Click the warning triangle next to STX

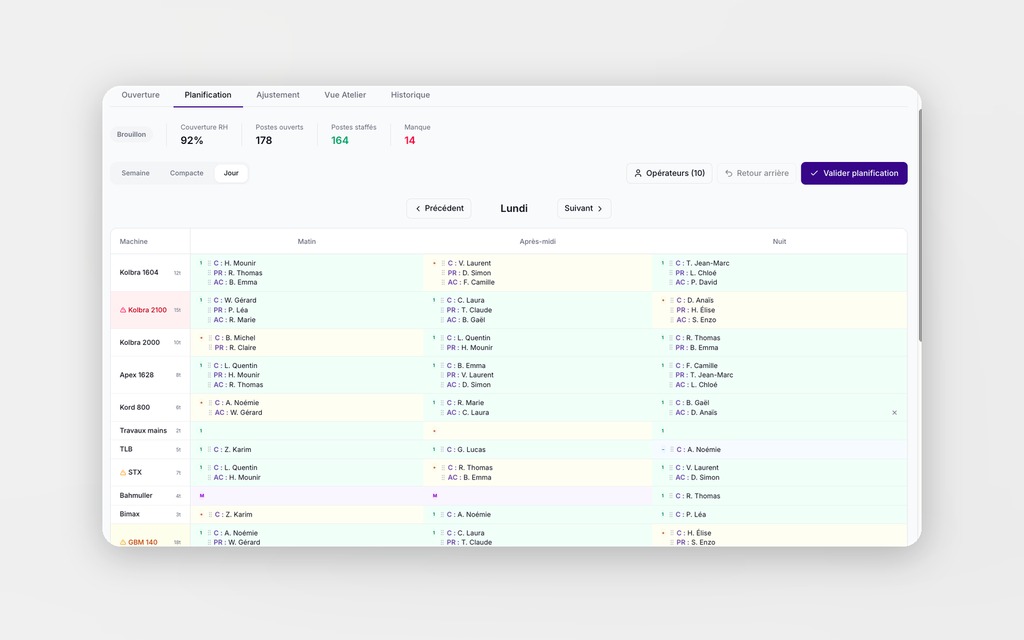(123, 472)
